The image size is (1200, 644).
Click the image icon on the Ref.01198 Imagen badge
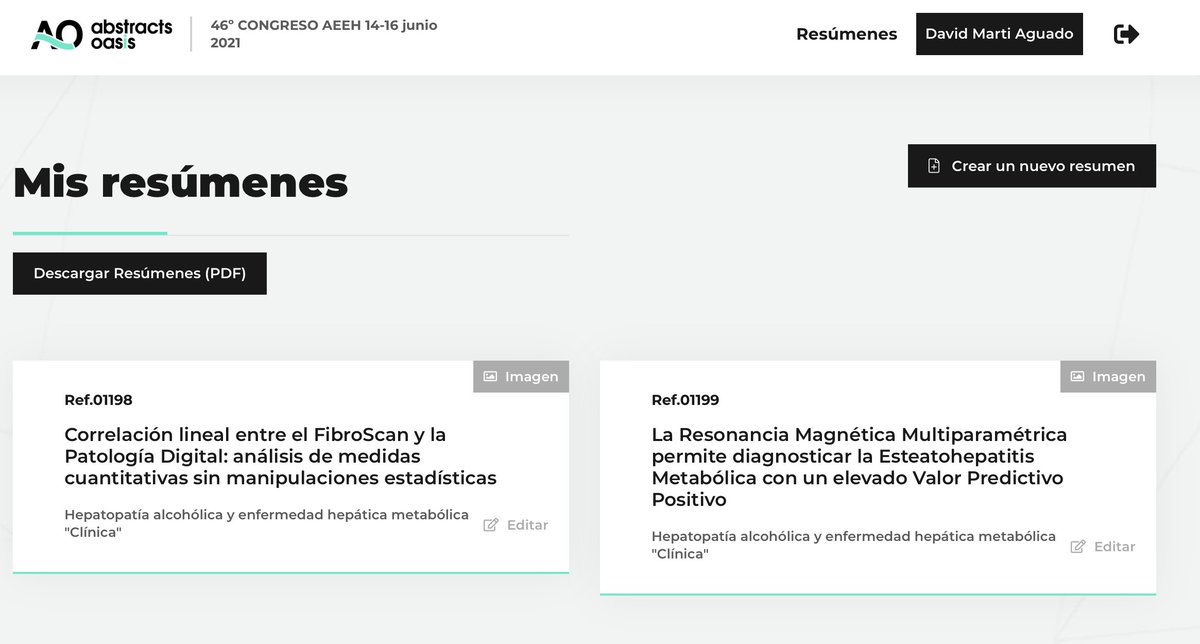pyautogui.click(x=489, y=376)
